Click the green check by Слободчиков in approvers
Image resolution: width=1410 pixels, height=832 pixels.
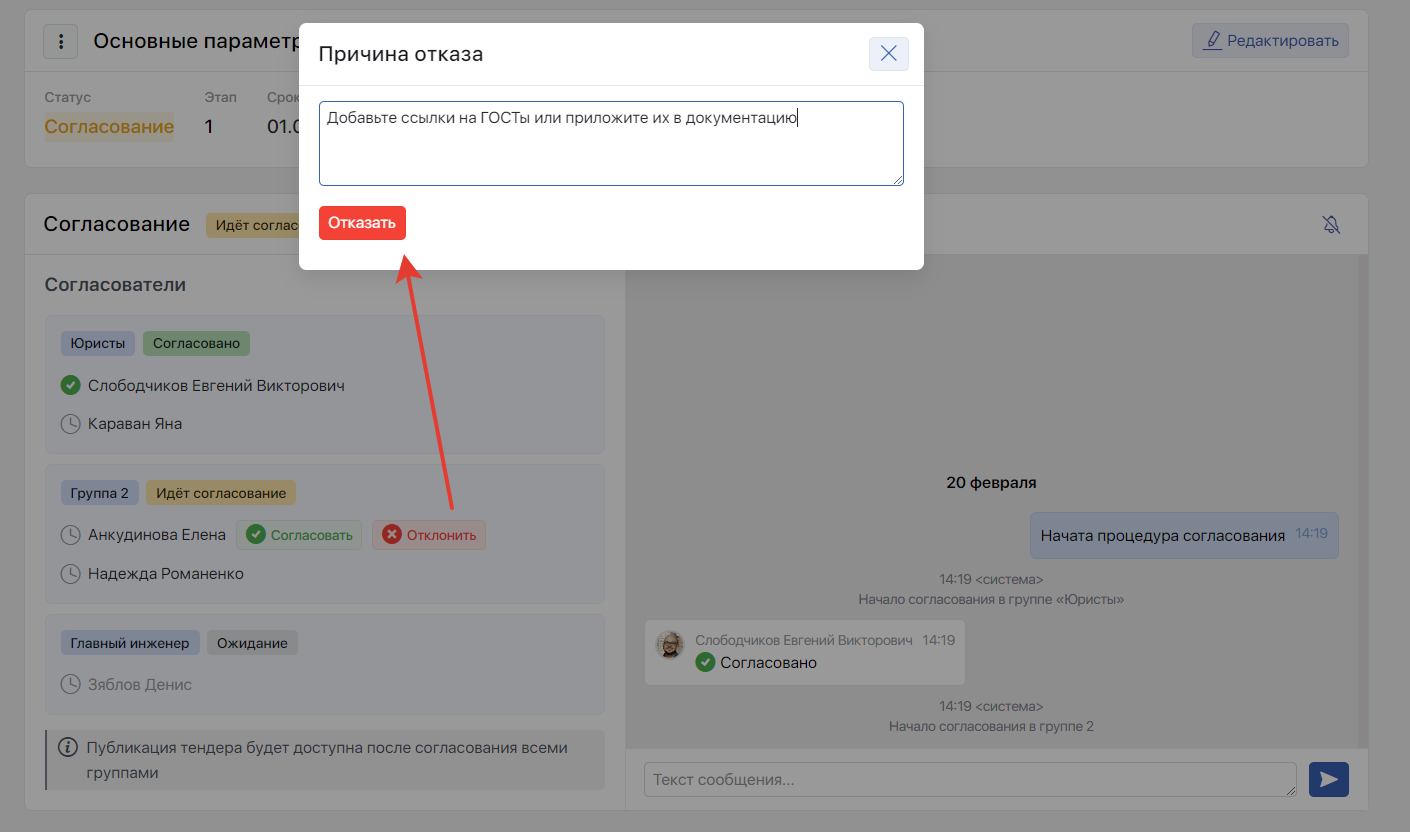pyautogui.click(x=70, y=385)
